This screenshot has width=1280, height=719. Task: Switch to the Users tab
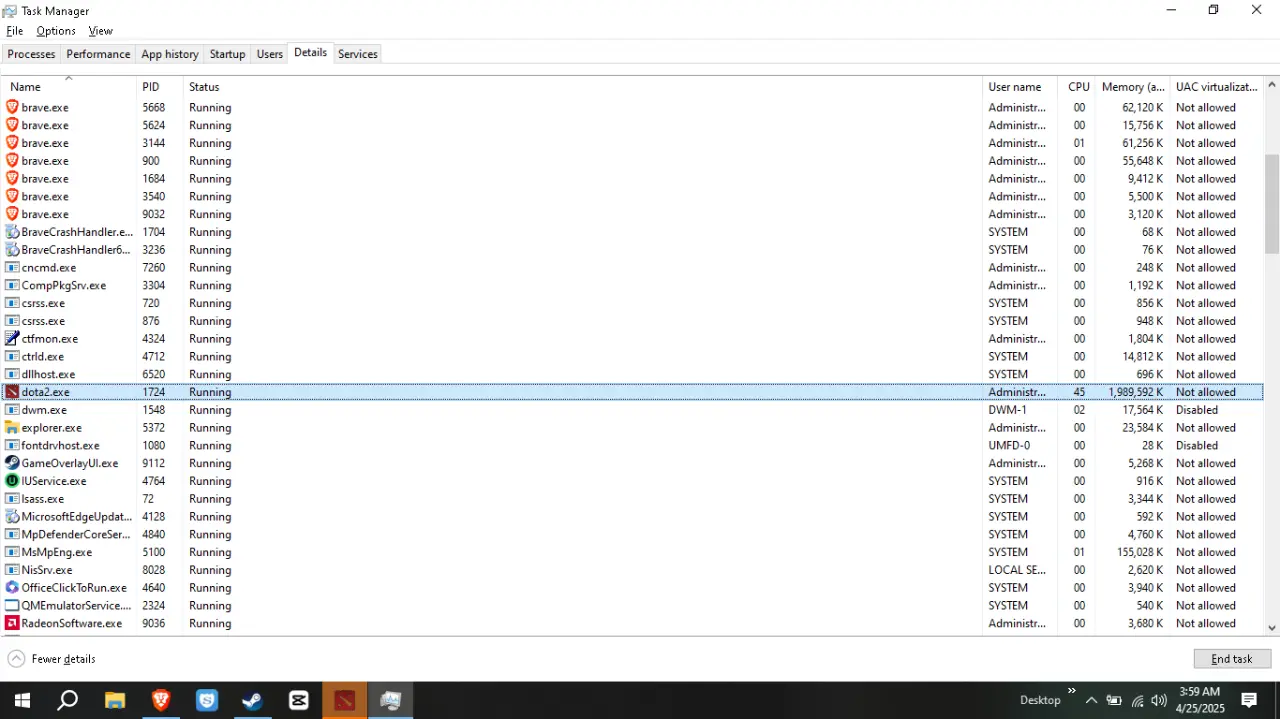tap(270, 54)
